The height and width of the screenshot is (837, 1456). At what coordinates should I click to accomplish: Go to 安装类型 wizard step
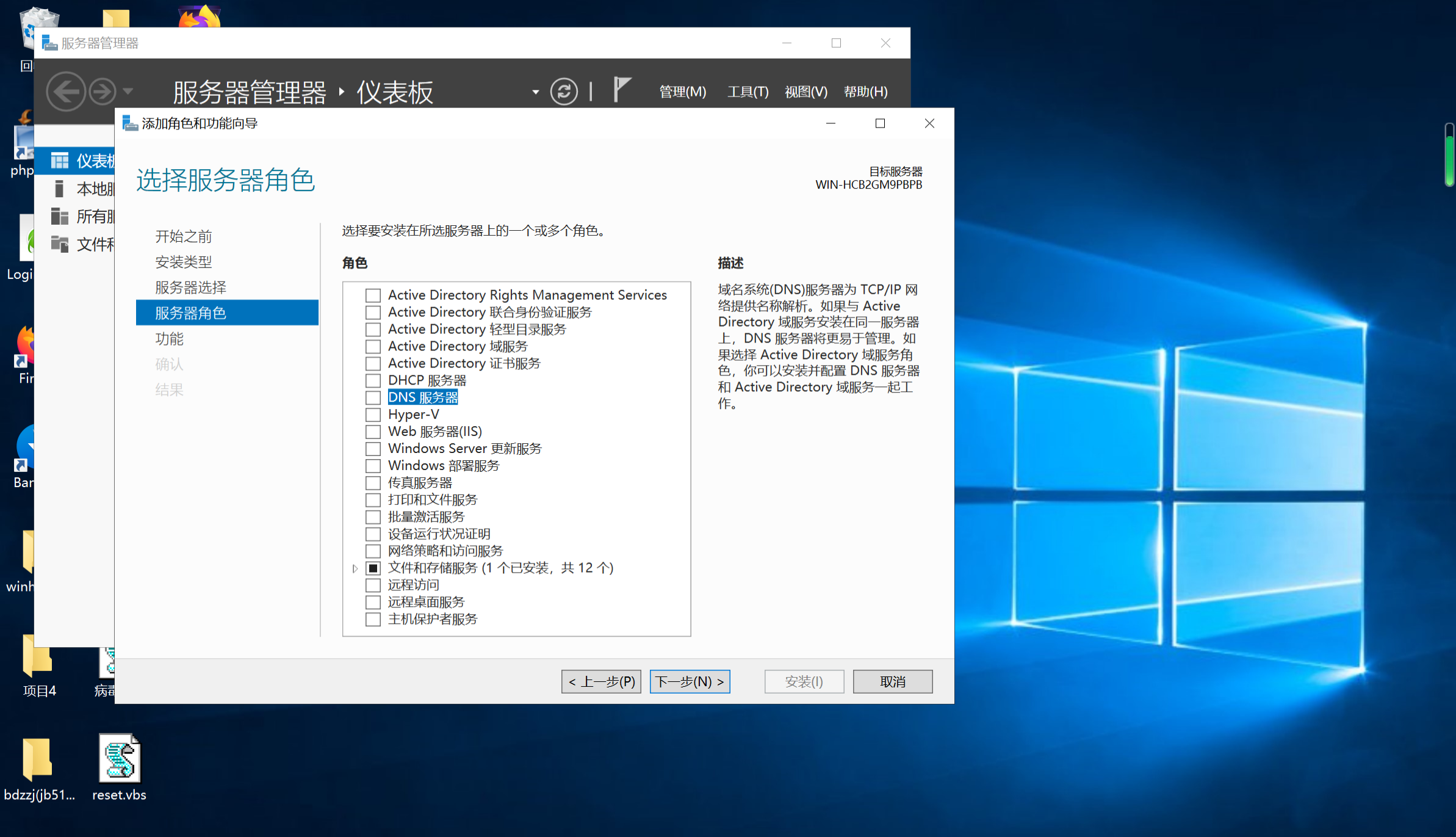183,262
